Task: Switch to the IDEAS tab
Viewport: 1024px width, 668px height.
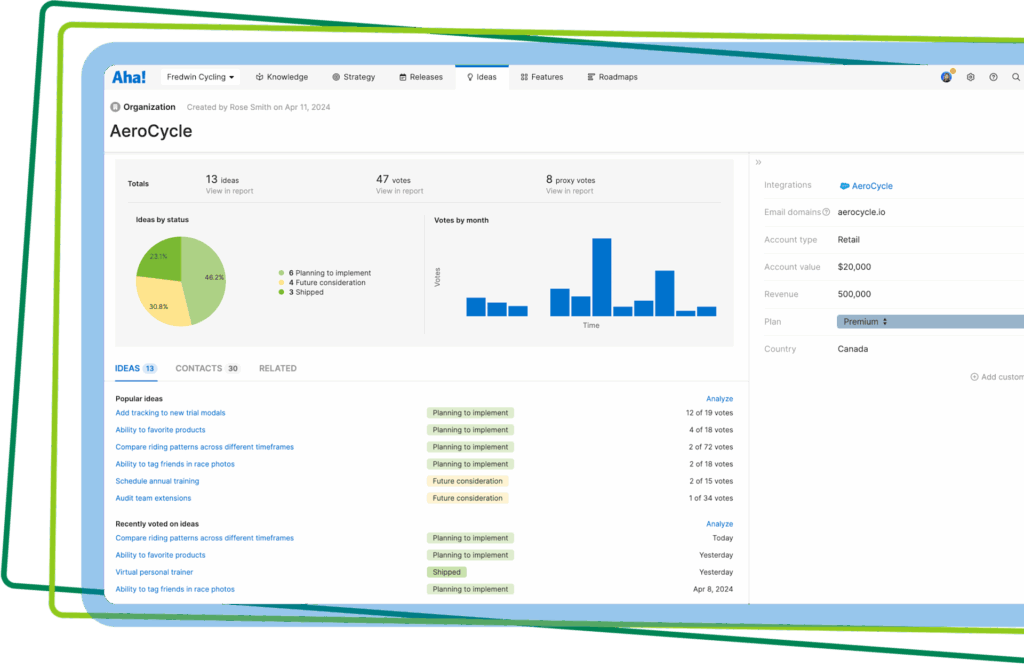Action: 135,368
